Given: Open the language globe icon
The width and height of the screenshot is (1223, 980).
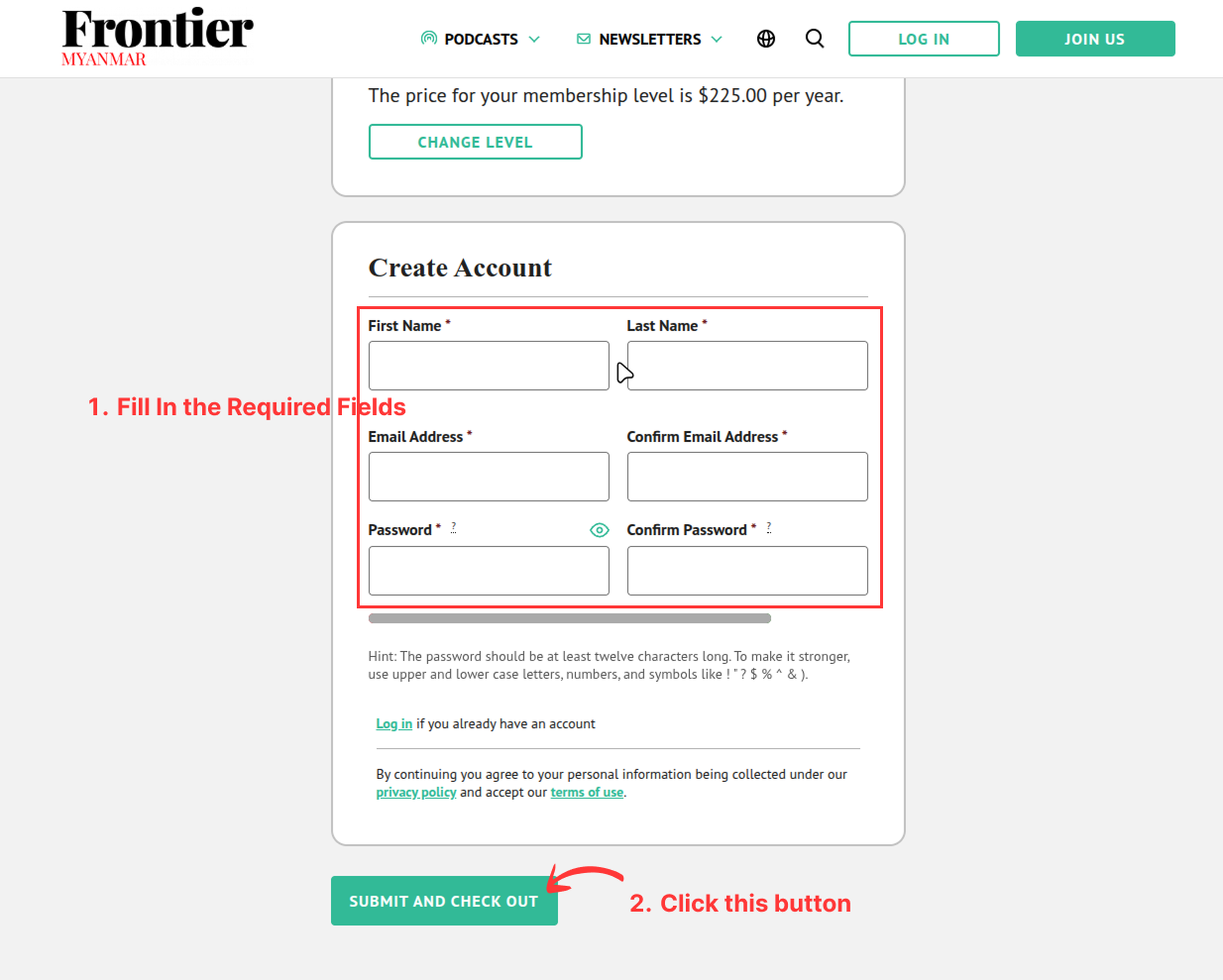Looking at the screenshot, I should [x=765, y=39].
